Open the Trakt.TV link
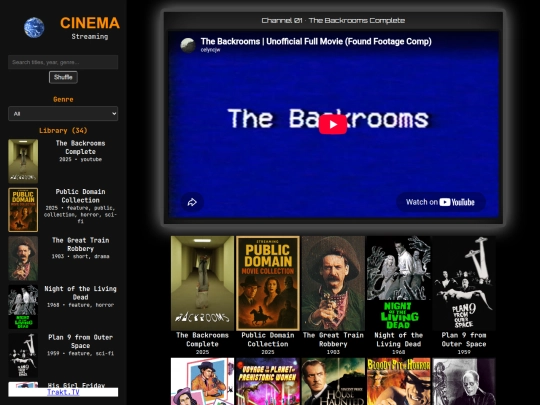540x405 pixels. pyautogui.click(x=63, y=392)
